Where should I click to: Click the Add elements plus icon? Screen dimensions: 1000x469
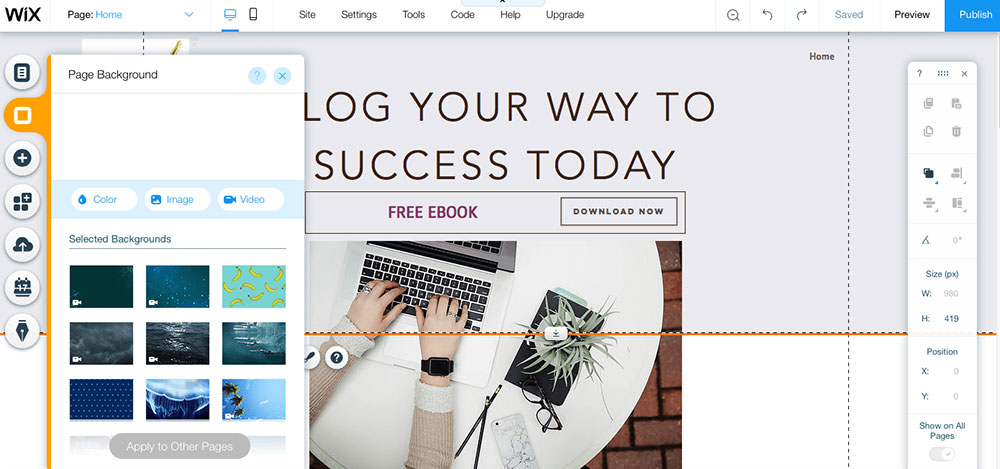tap(22, 158)
